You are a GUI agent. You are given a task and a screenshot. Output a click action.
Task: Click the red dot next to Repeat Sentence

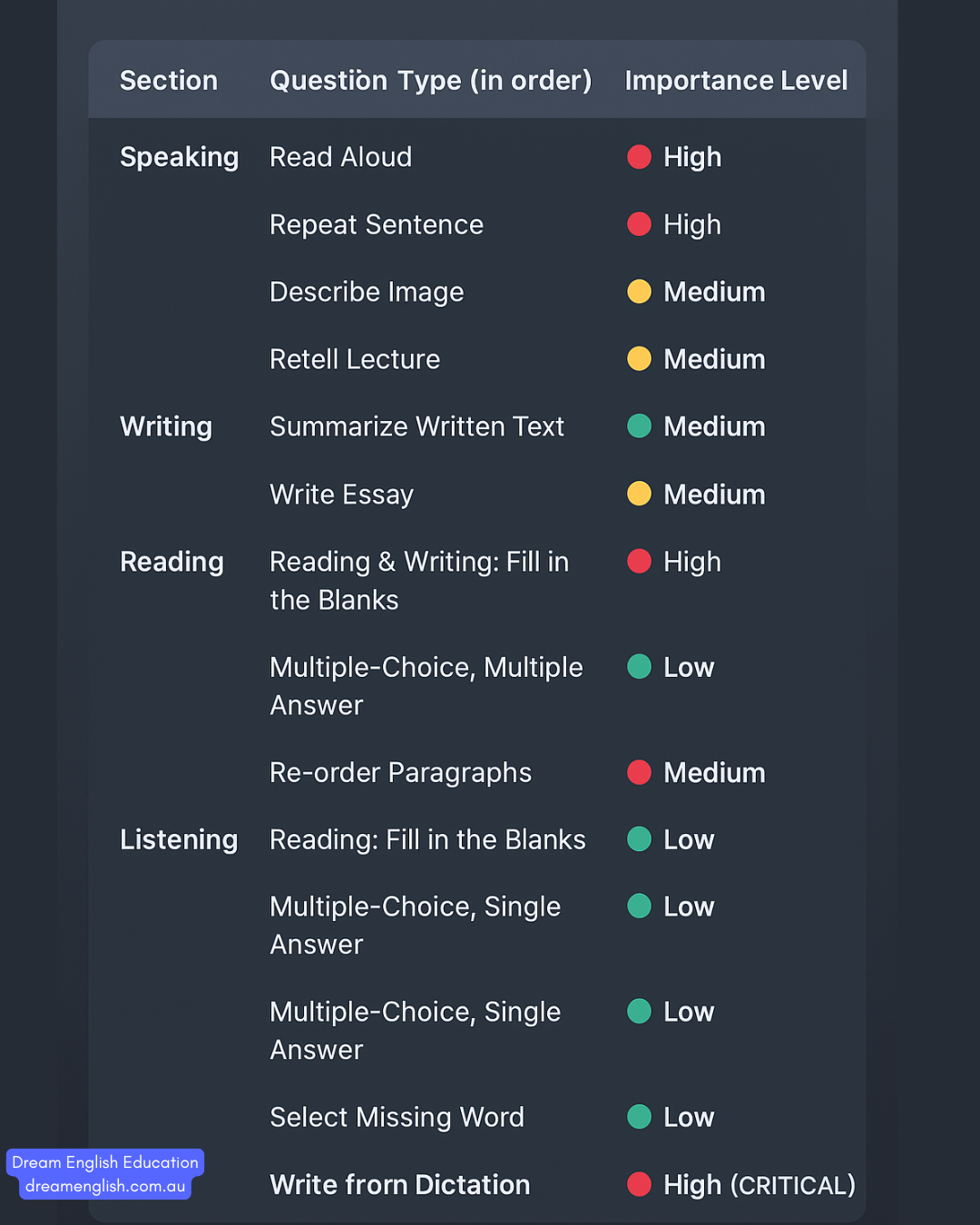pos(639,224)
